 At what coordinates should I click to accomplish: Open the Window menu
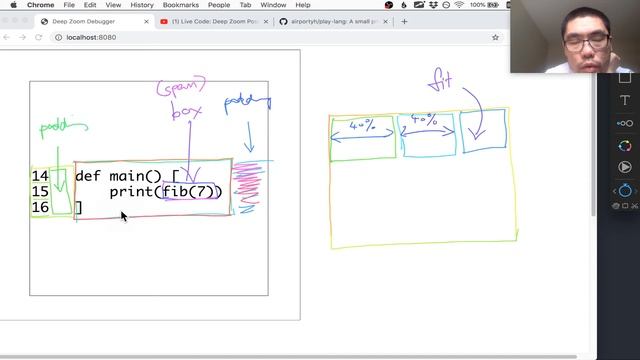273,5
